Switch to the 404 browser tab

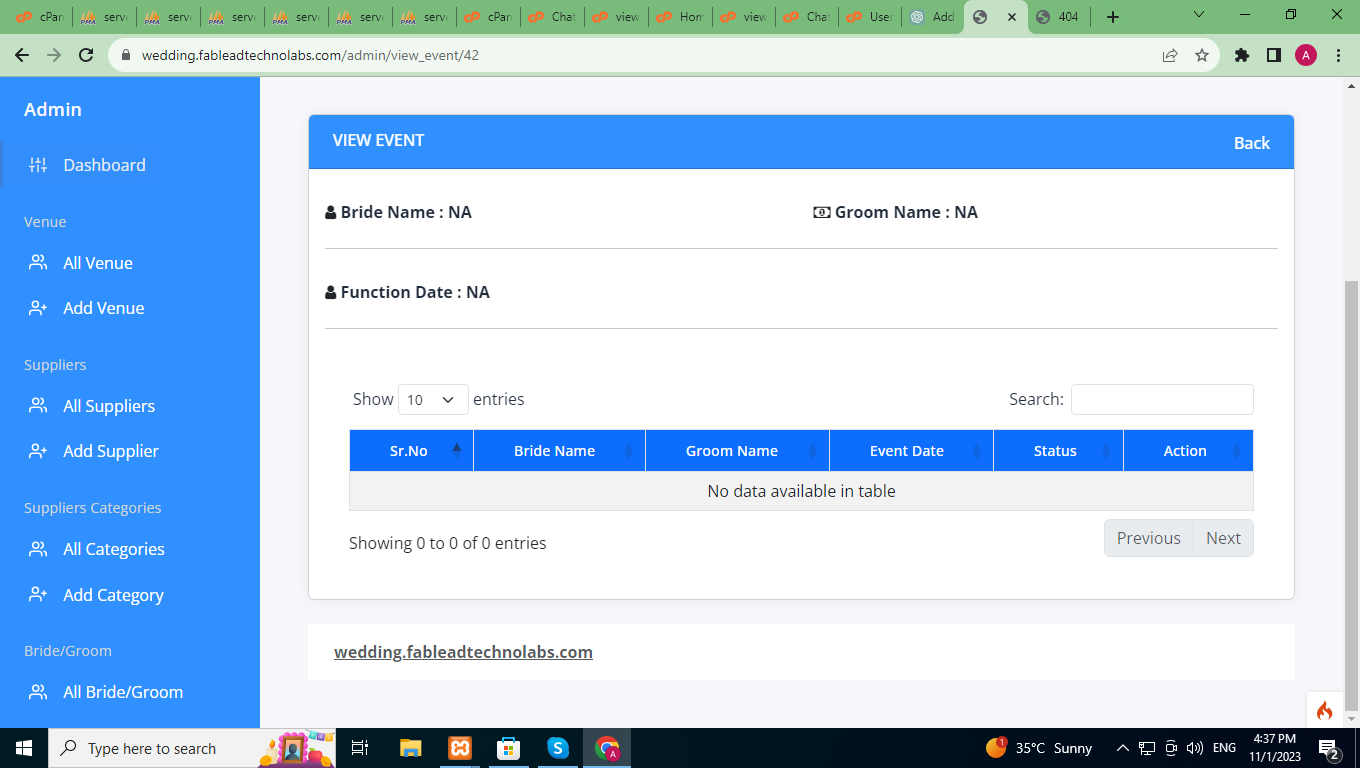pos(1060,17)
